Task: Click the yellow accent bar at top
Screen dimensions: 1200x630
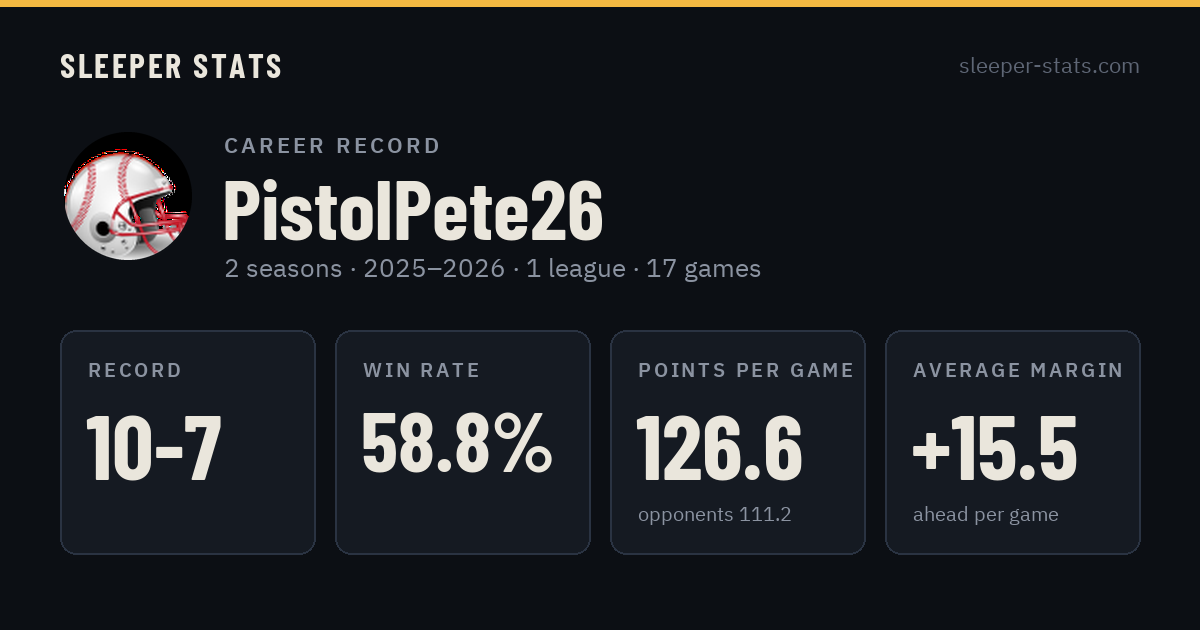Action: click(x=600, y=3)
